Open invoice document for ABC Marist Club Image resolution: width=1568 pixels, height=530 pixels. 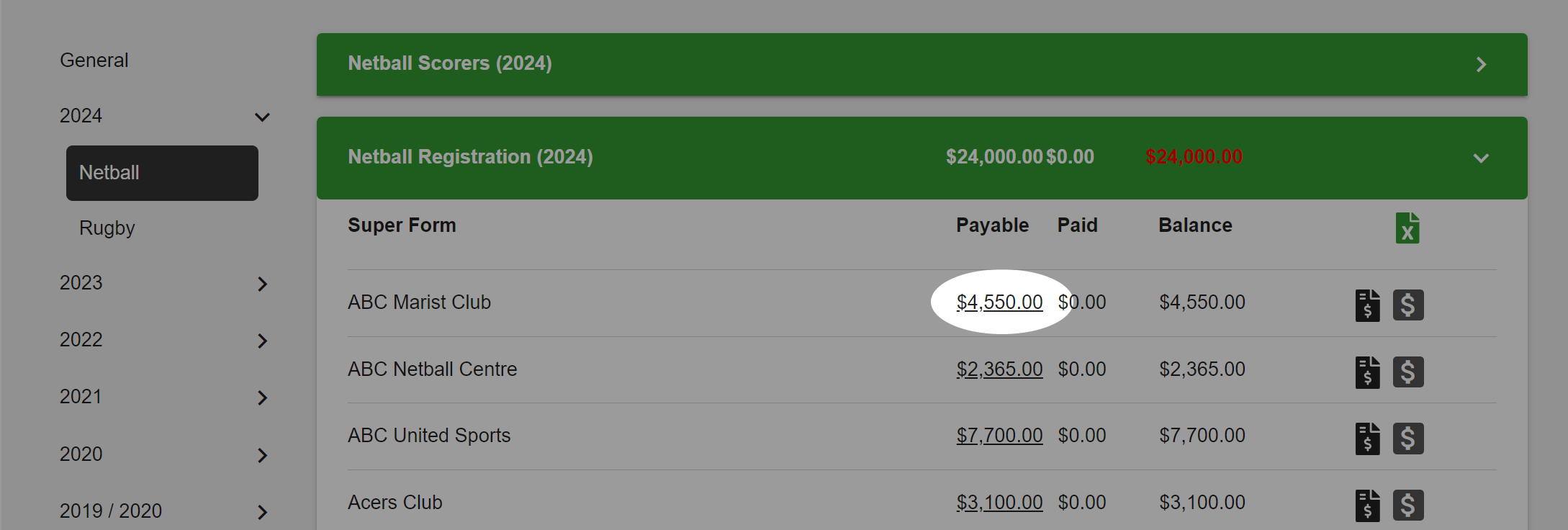pyautogui.click(x=1368, y=305)
